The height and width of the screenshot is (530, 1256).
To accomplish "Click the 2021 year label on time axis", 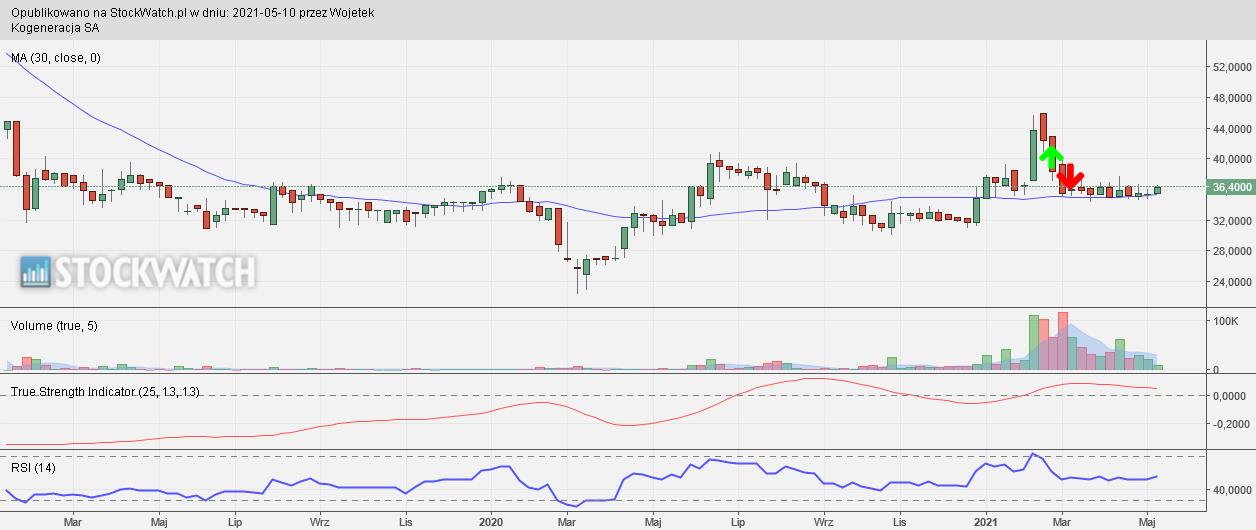I will [986, 522].
